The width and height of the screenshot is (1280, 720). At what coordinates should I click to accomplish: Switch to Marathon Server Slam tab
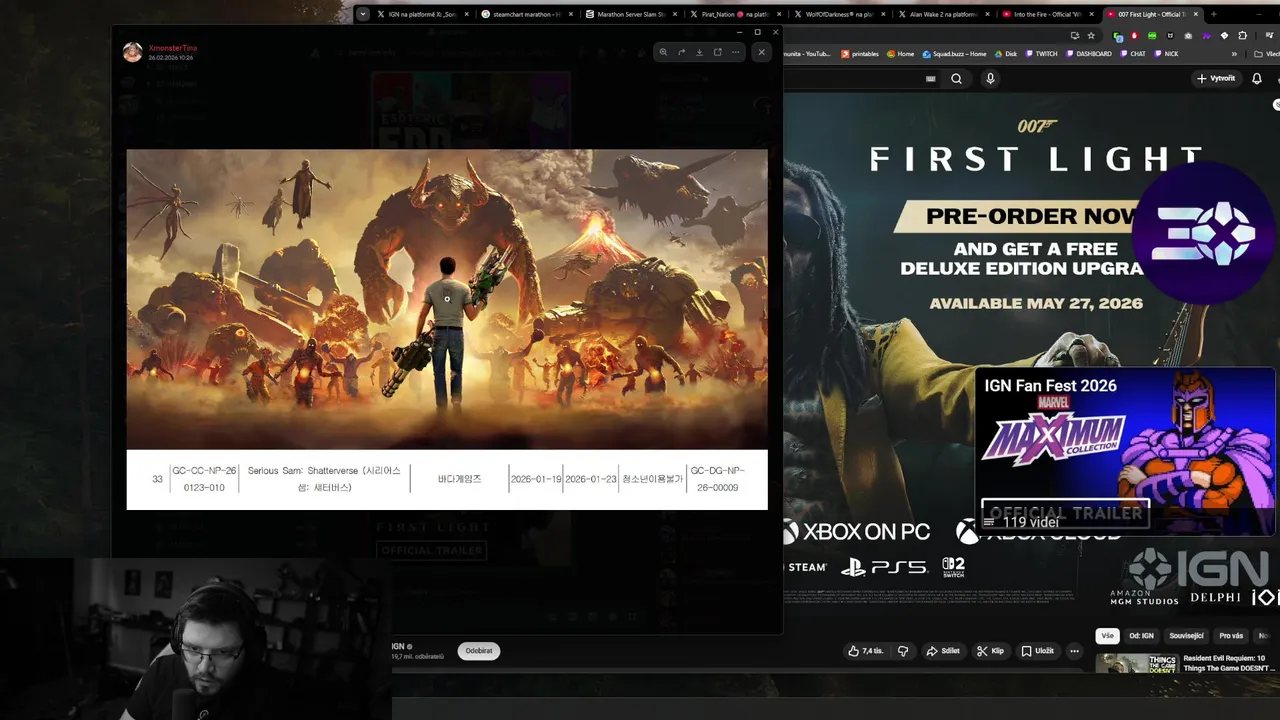(629, 14)
